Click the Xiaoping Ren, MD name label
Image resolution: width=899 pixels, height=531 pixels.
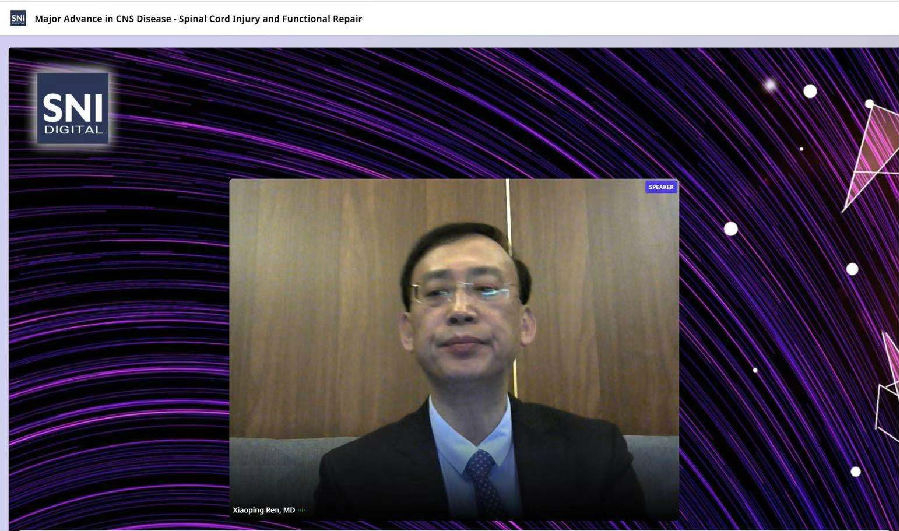click(263, 511)
